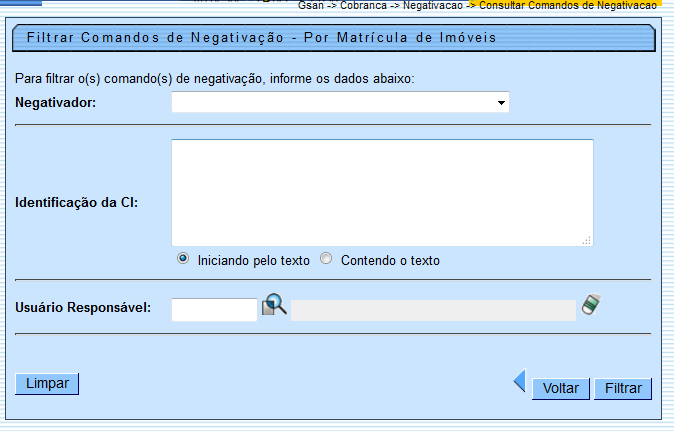Click the 'Usuário Responsável:' label
Viewport: 674px width, 431px height.
pyautogui.click(x=83, y=307)
